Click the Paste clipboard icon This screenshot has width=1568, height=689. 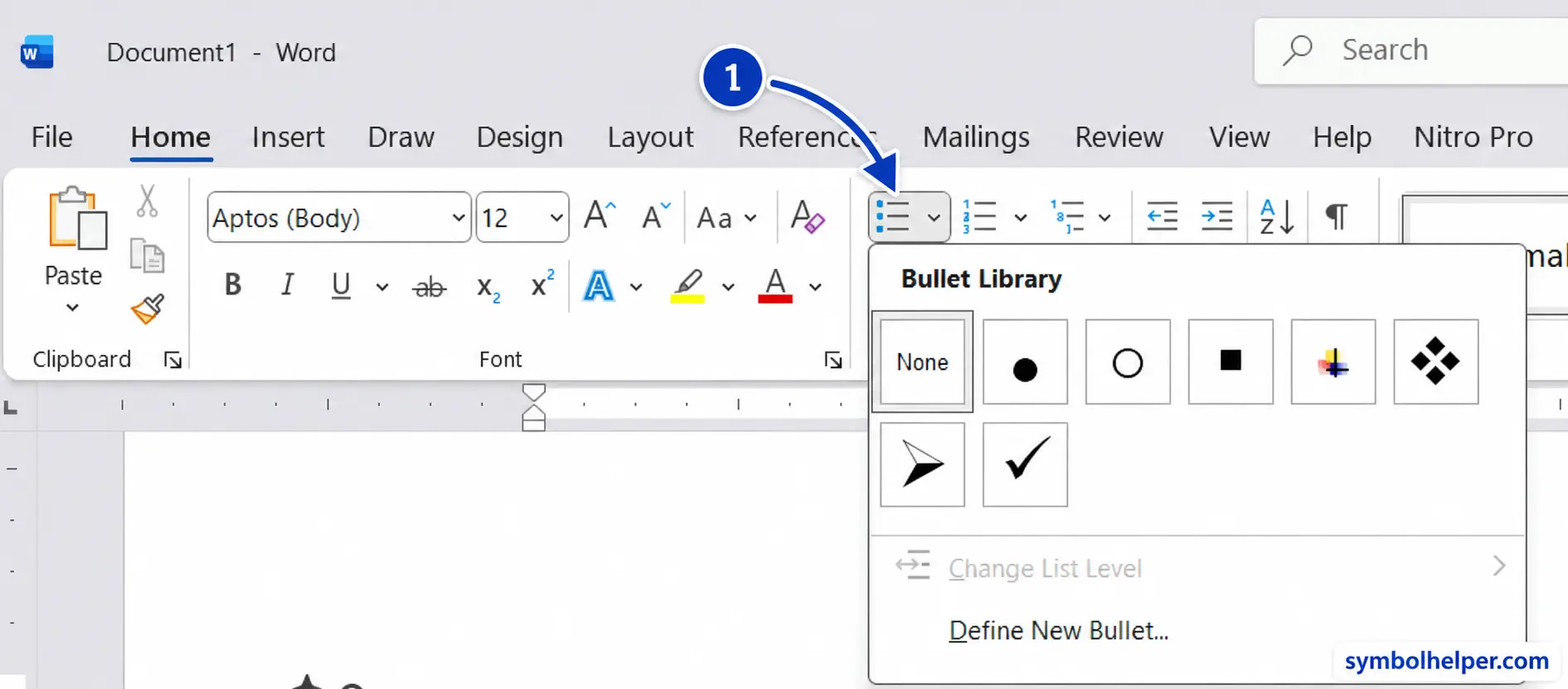click(x=76, y=218)
